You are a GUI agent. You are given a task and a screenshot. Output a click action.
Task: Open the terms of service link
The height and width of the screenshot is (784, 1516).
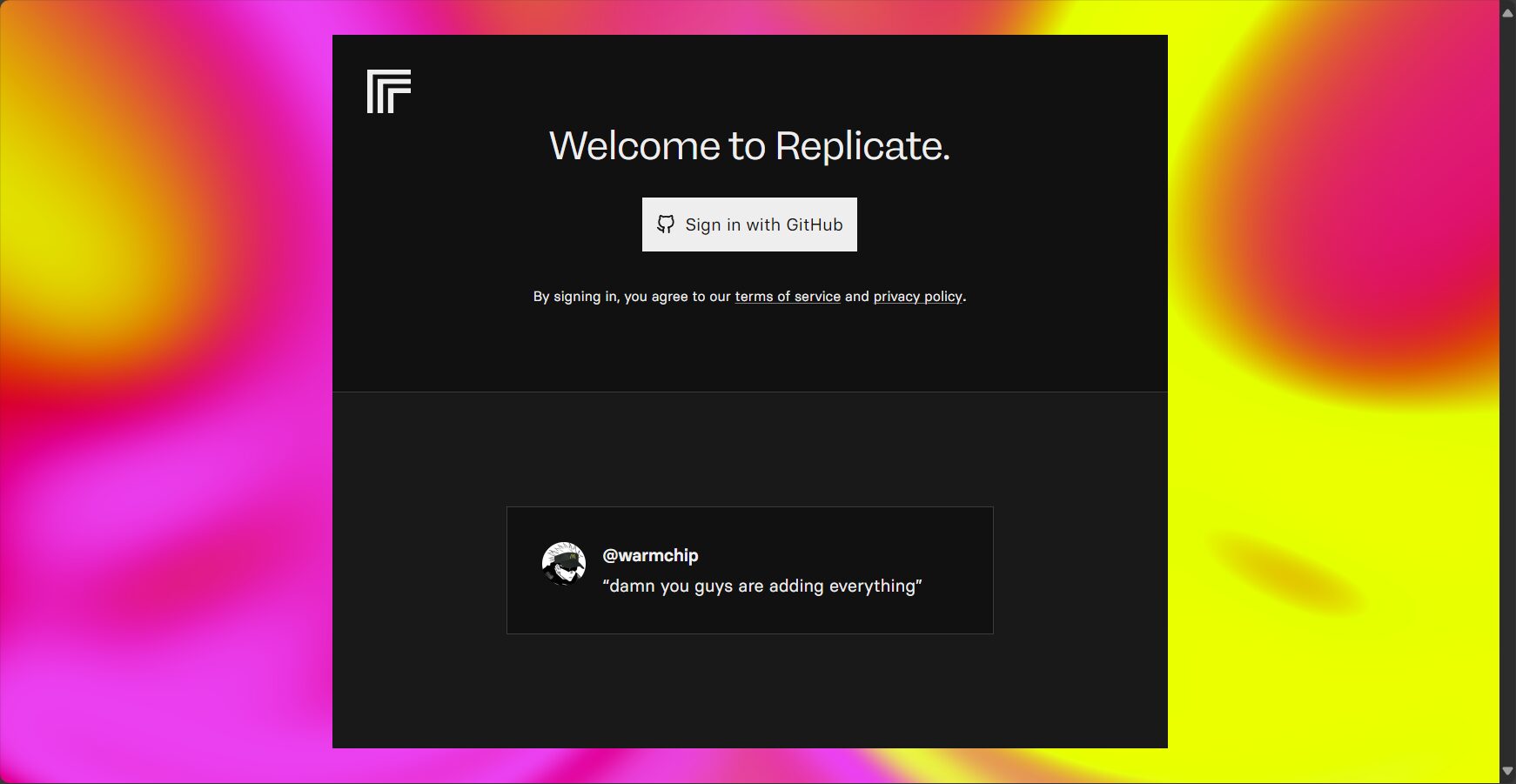(788, 297)
